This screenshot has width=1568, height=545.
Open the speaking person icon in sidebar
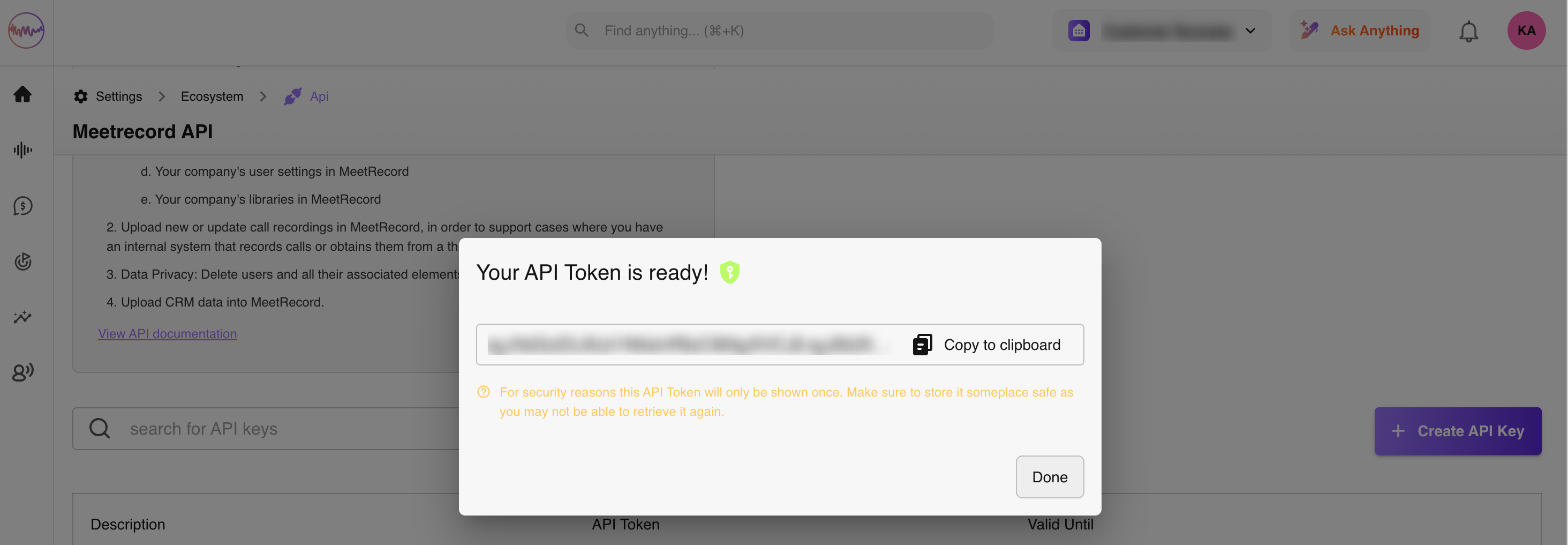[x=22, y=371]
